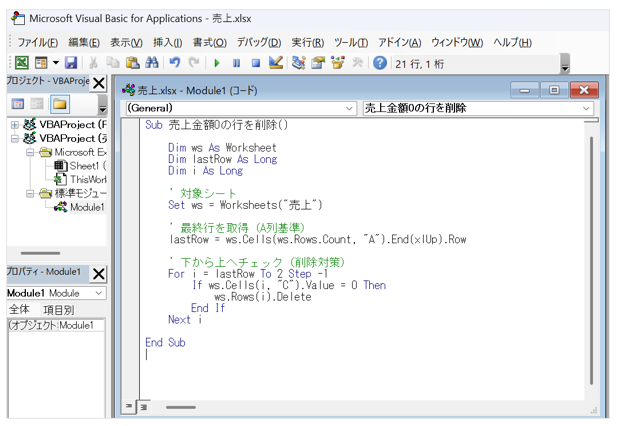
Task: Save the workbook with floppy disk icon
Action: tap(71, 63)
